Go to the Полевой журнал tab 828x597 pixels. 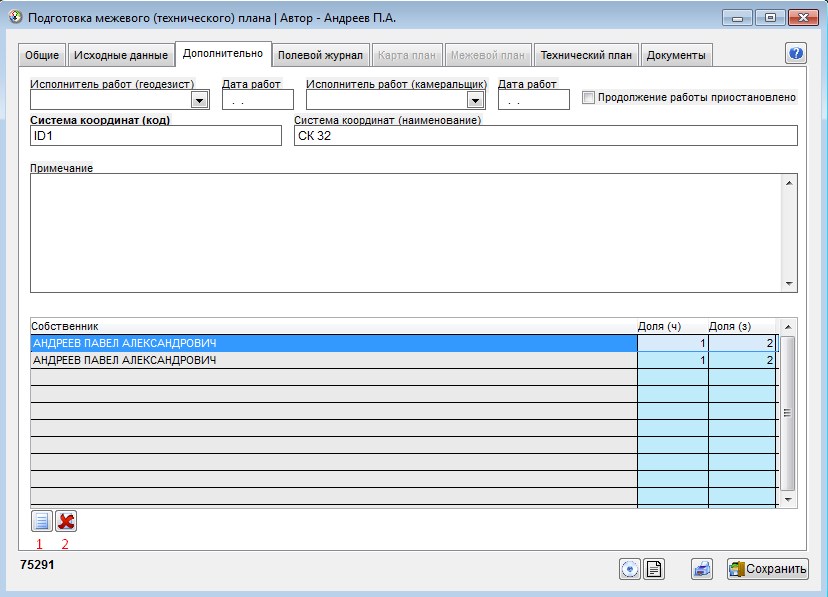tap(320, 55)
